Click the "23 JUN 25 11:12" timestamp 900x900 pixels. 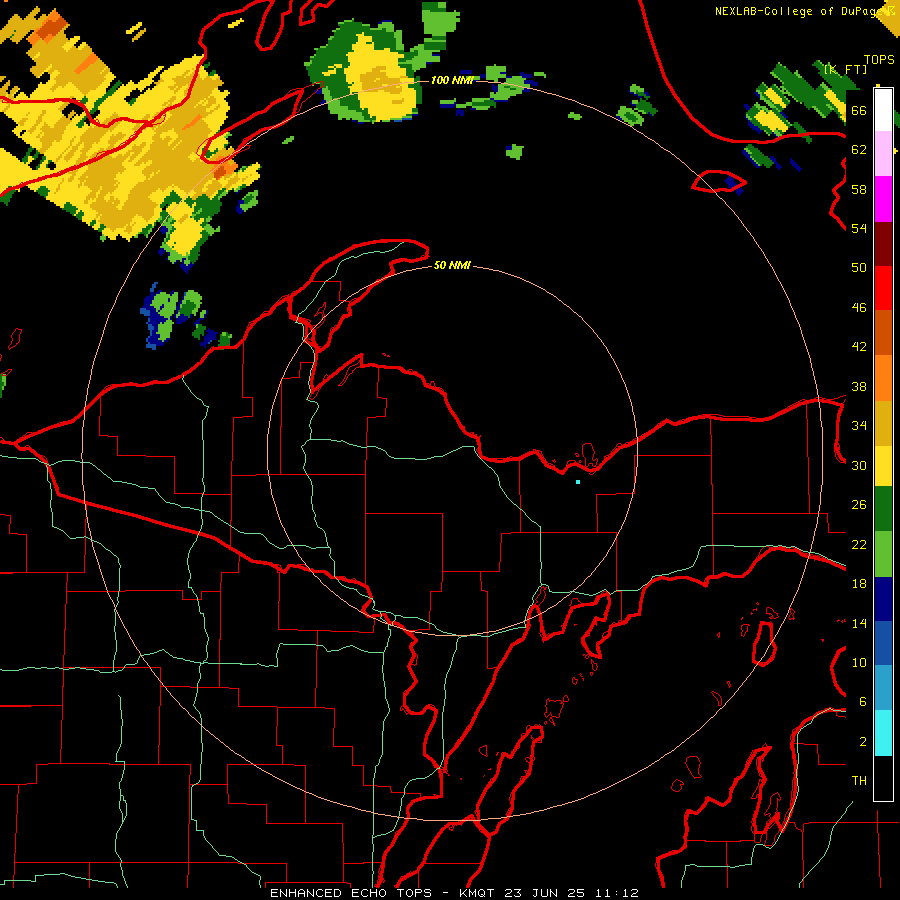[571, 893]
